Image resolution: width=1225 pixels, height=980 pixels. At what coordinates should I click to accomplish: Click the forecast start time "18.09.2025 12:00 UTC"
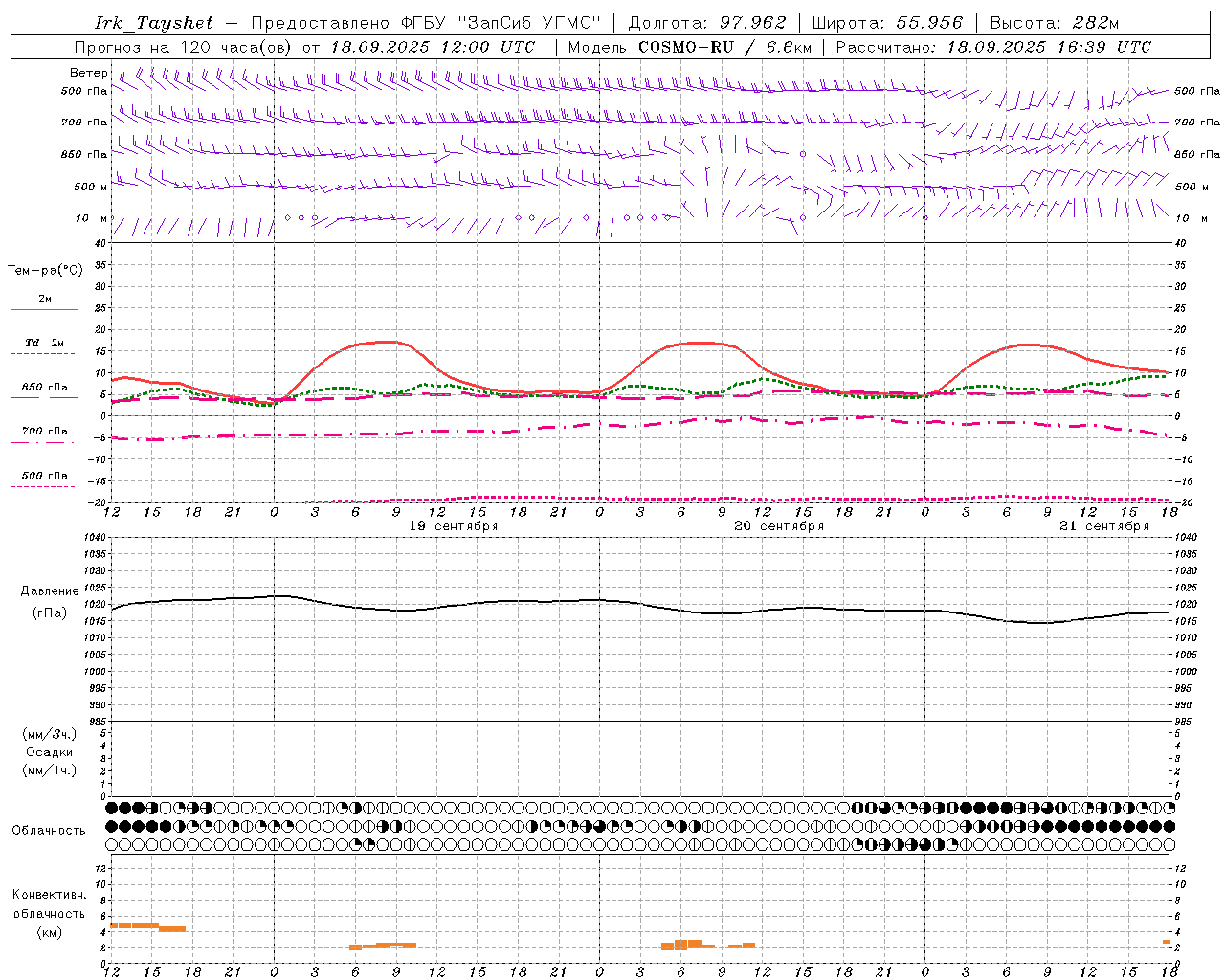(433, 47)
